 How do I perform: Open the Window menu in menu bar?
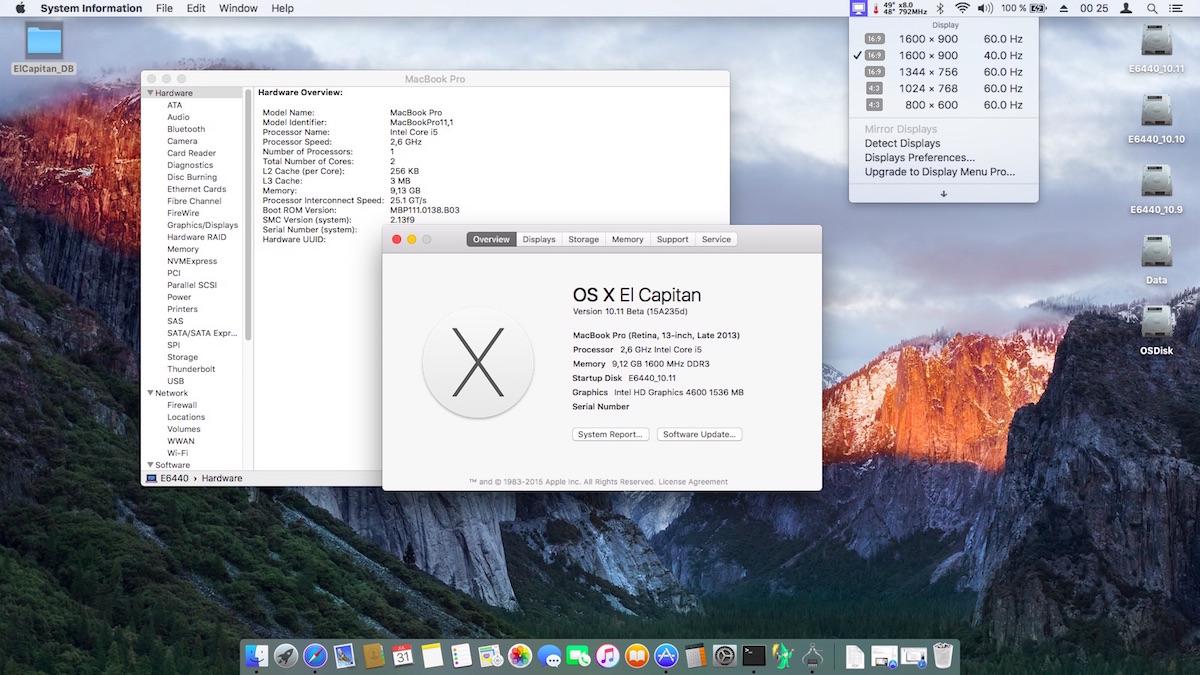pos(238,8)
